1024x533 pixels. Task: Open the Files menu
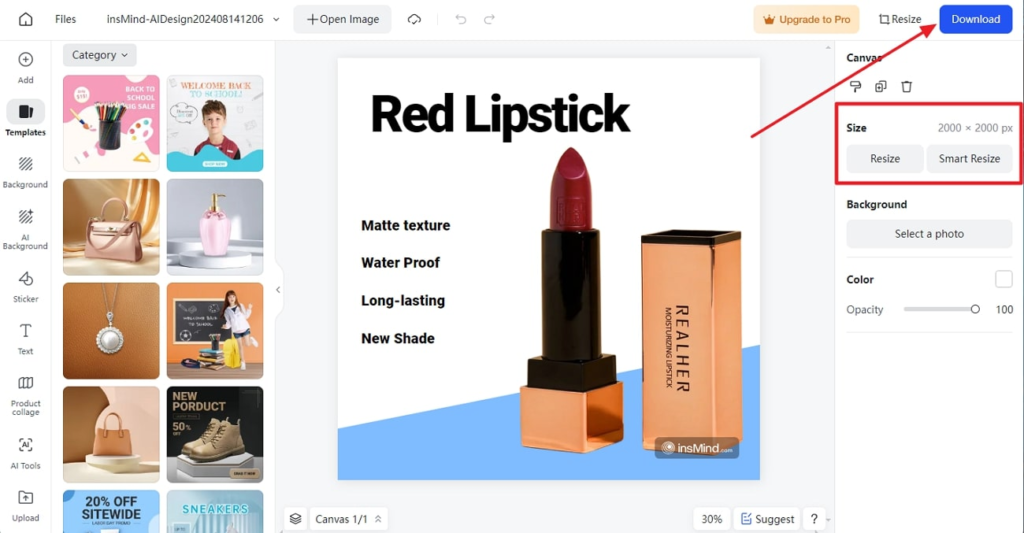65,19
